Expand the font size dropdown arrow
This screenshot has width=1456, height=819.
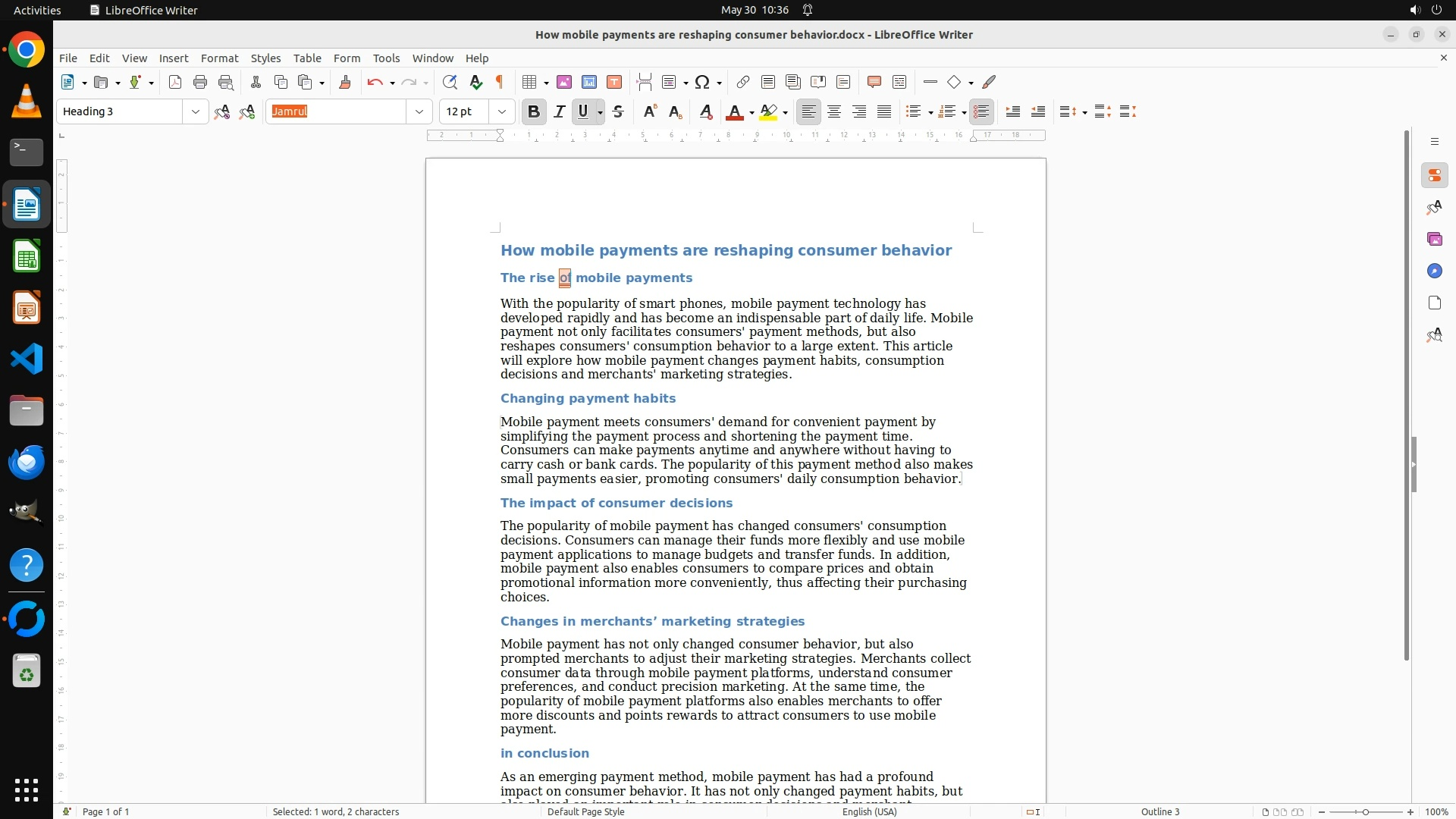coord(501,111)
